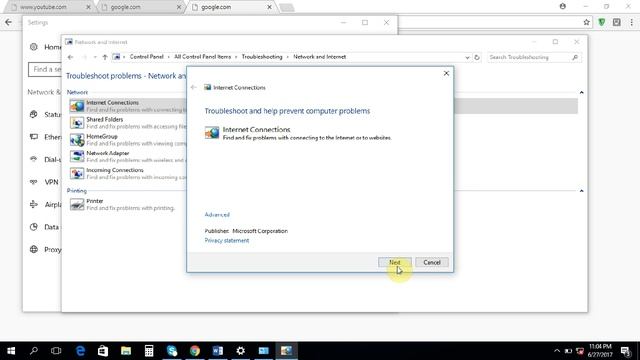Open the Data usage icon in Settings

coord(34,227)
